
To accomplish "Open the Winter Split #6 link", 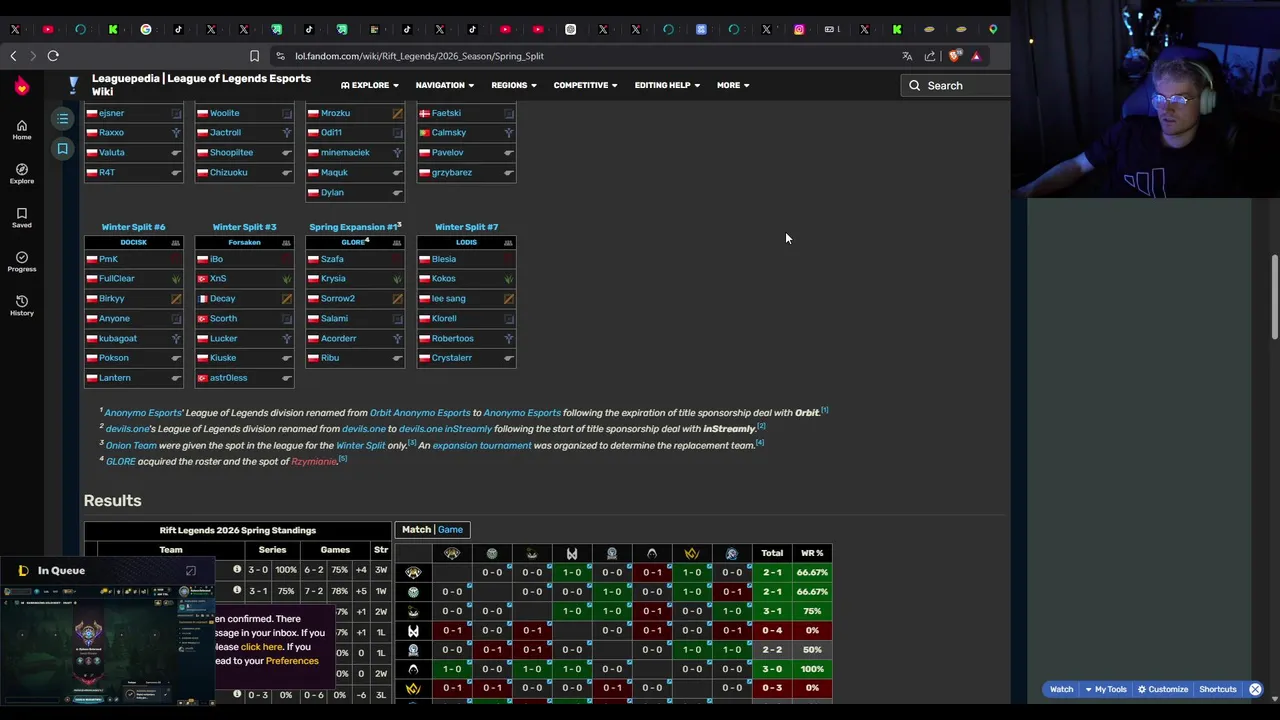I will (133, 227).
